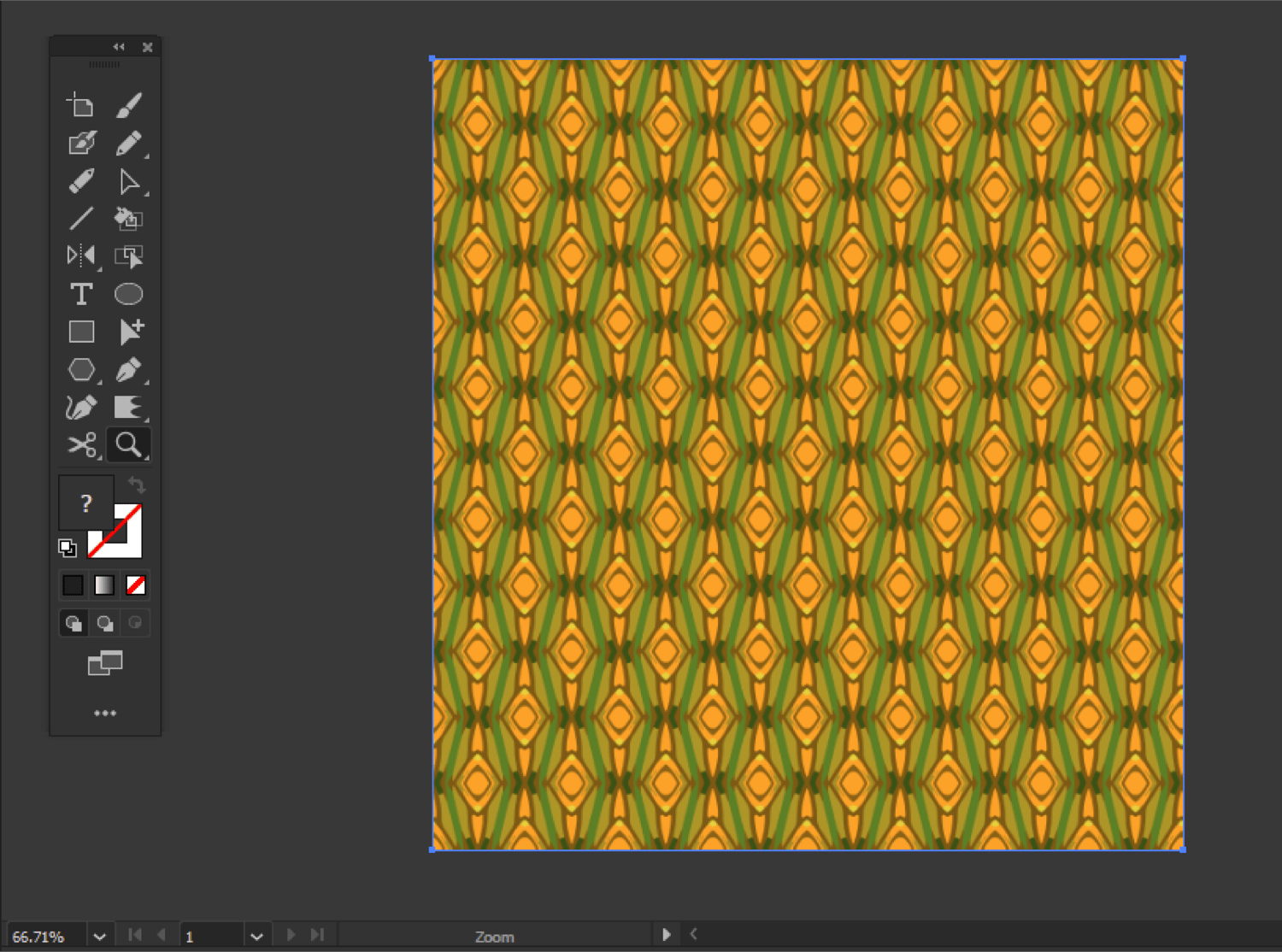Select the Paintbrush tool
Screen dimensions: 1282x952
(x=130, y=104)
